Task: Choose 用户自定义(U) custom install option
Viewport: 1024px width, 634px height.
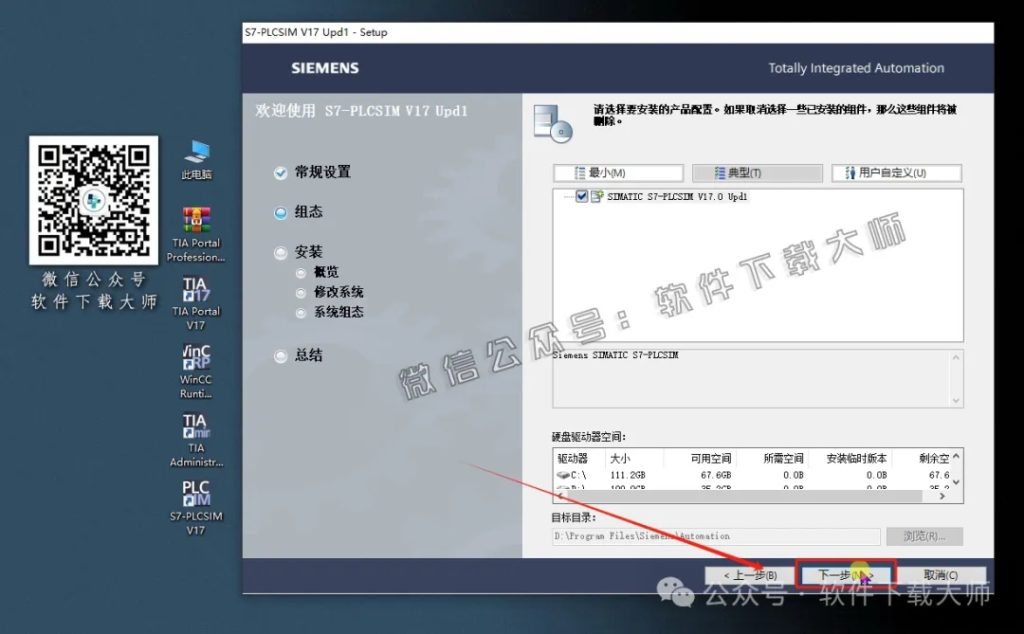Action: (898, 172)
